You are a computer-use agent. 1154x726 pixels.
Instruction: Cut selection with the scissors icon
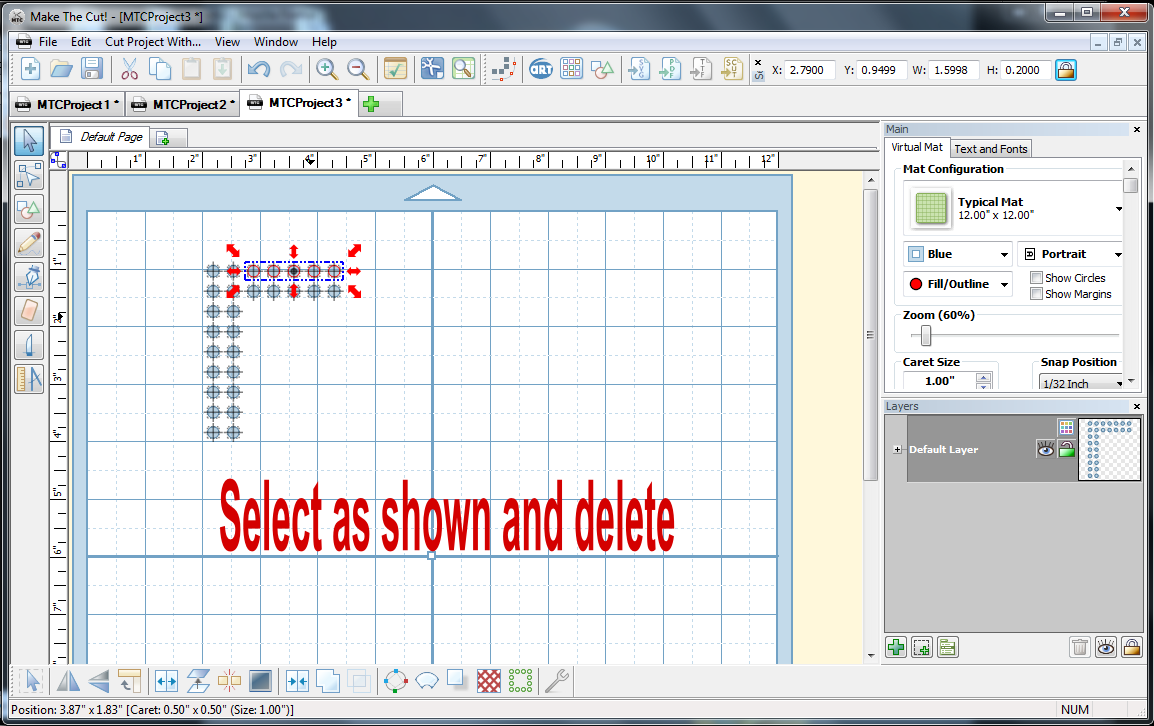130,69
